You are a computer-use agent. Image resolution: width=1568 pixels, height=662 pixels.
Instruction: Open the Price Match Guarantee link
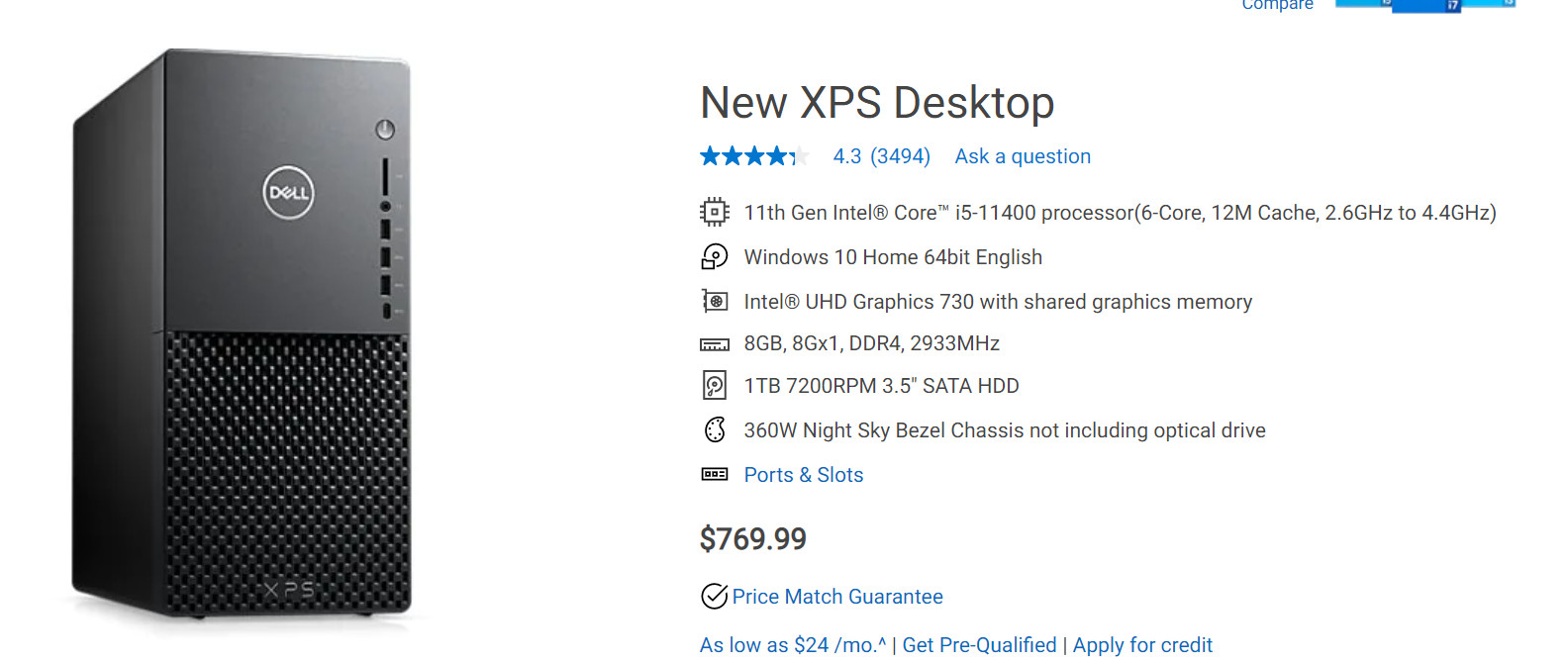tap(837, 597)
